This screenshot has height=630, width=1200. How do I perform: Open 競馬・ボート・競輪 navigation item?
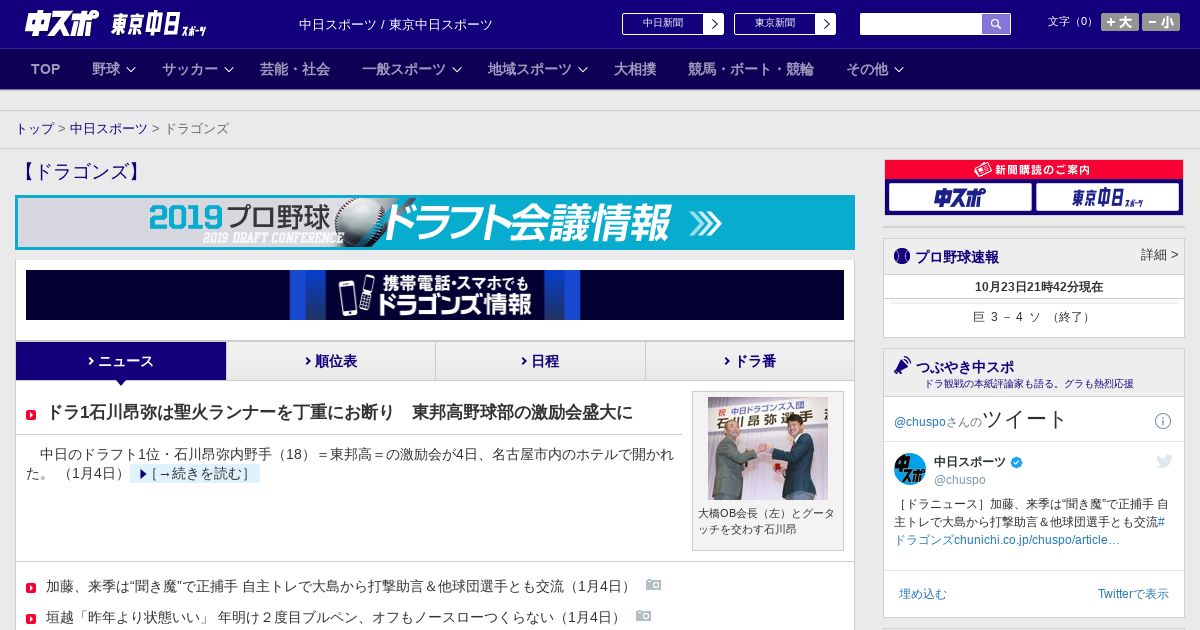(x=751, y=69)
